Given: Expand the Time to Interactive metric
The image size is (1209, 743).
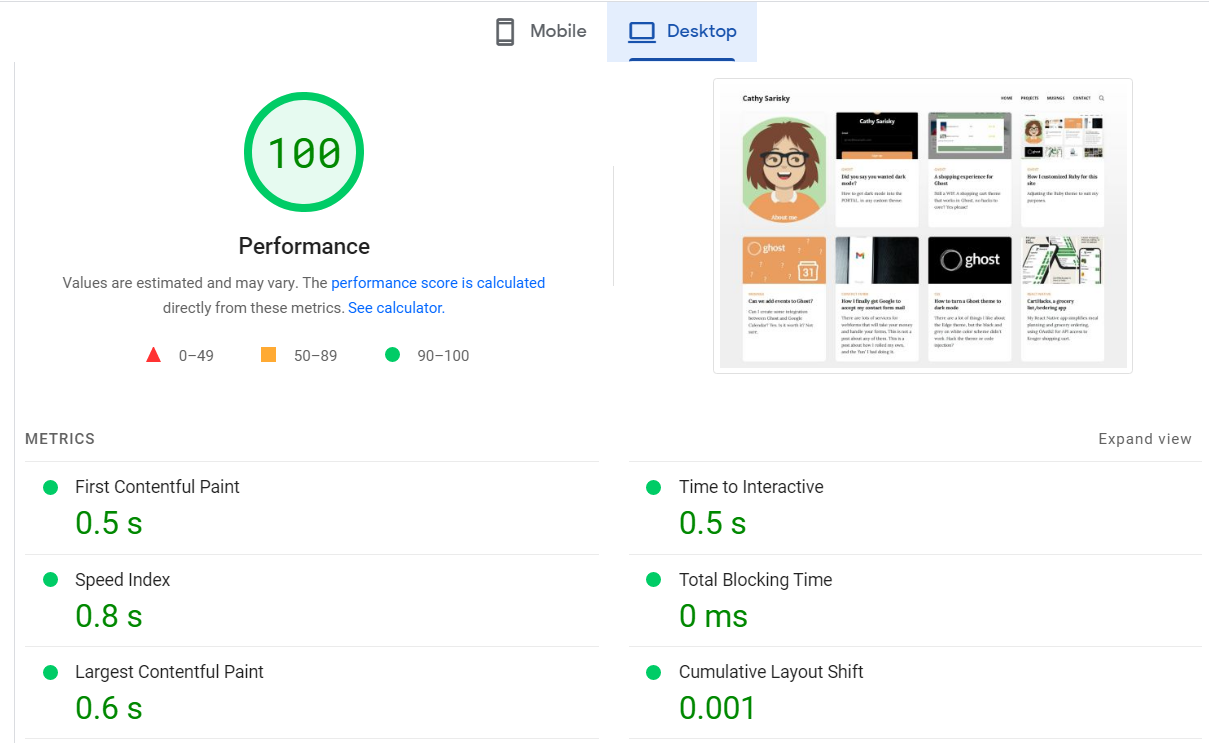Looking at the screenshot, I should point(751,487).
